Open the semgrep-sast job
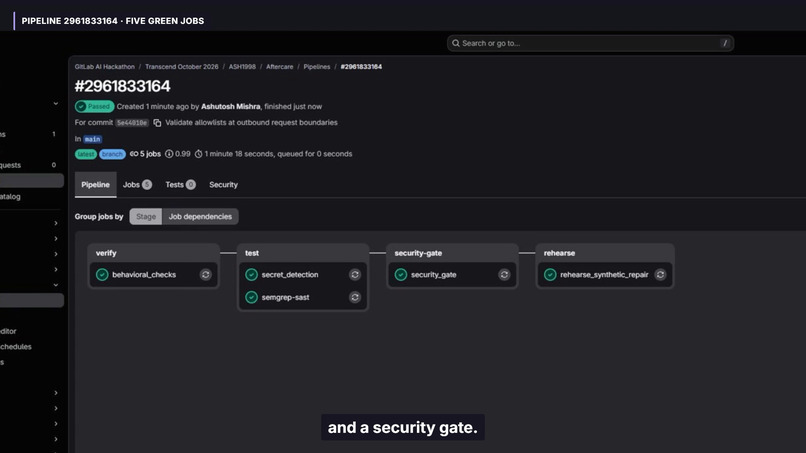 pos(285,297)
